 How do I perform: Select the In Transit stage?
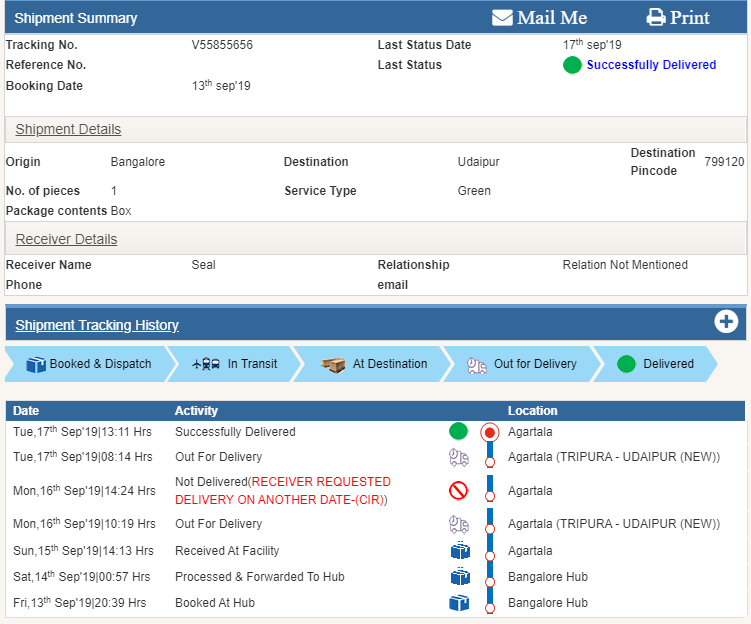coord(235,364)
